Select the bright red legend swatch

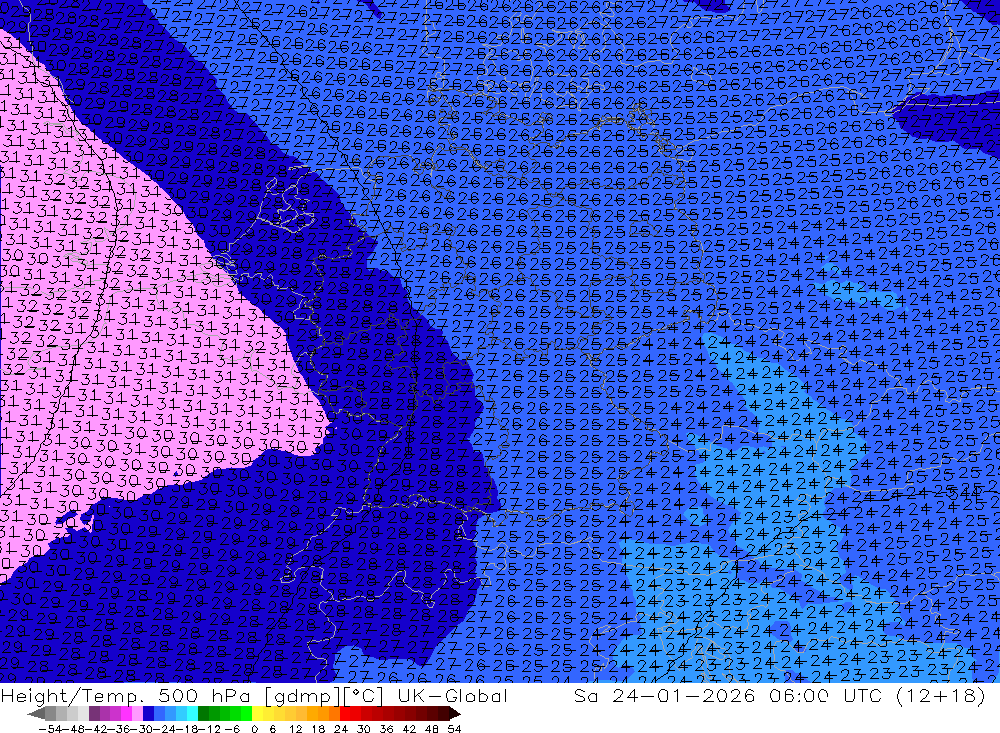pyautogui.click(x=345, y=714)
